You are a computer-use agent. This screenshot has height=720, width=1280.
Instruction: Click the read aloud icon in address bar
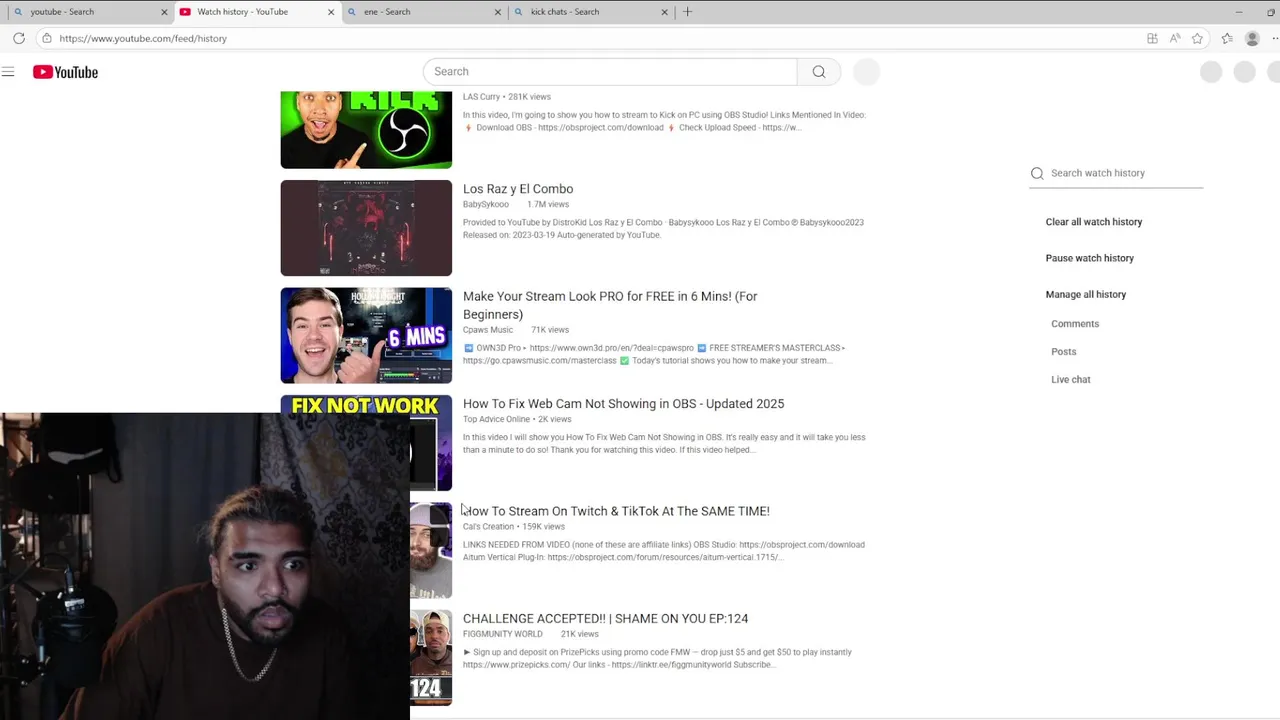1175,38
